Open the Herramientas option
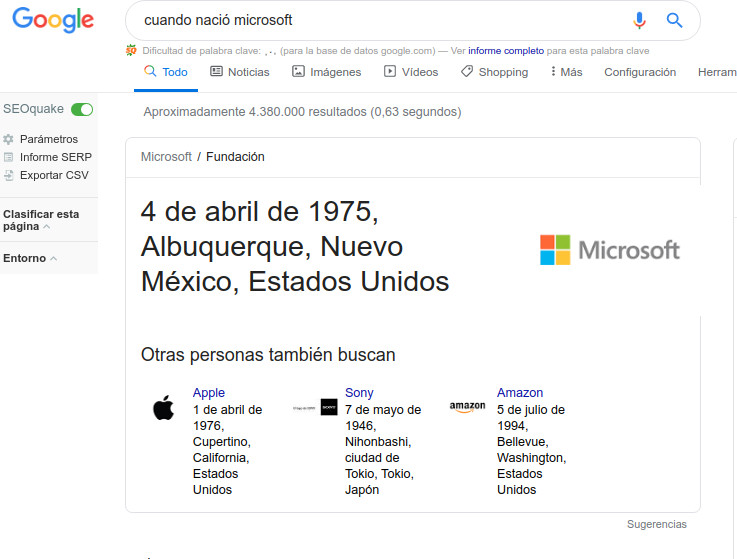Image resolution: width=737 pixels, height=559 pixels. point(717,72)
